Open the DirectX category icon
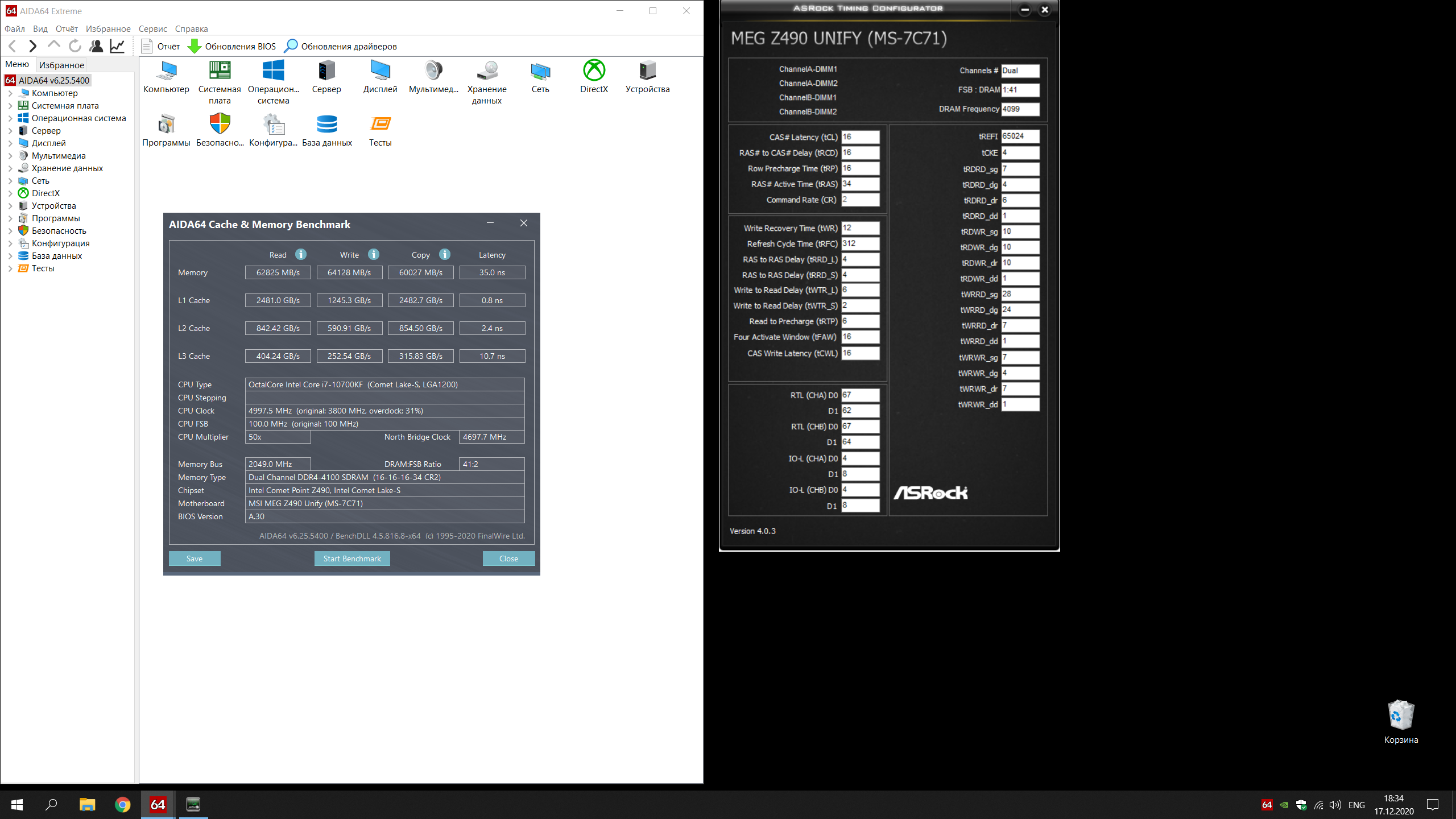Viewport: 1456px width, 819px height. tap(594, 71)
